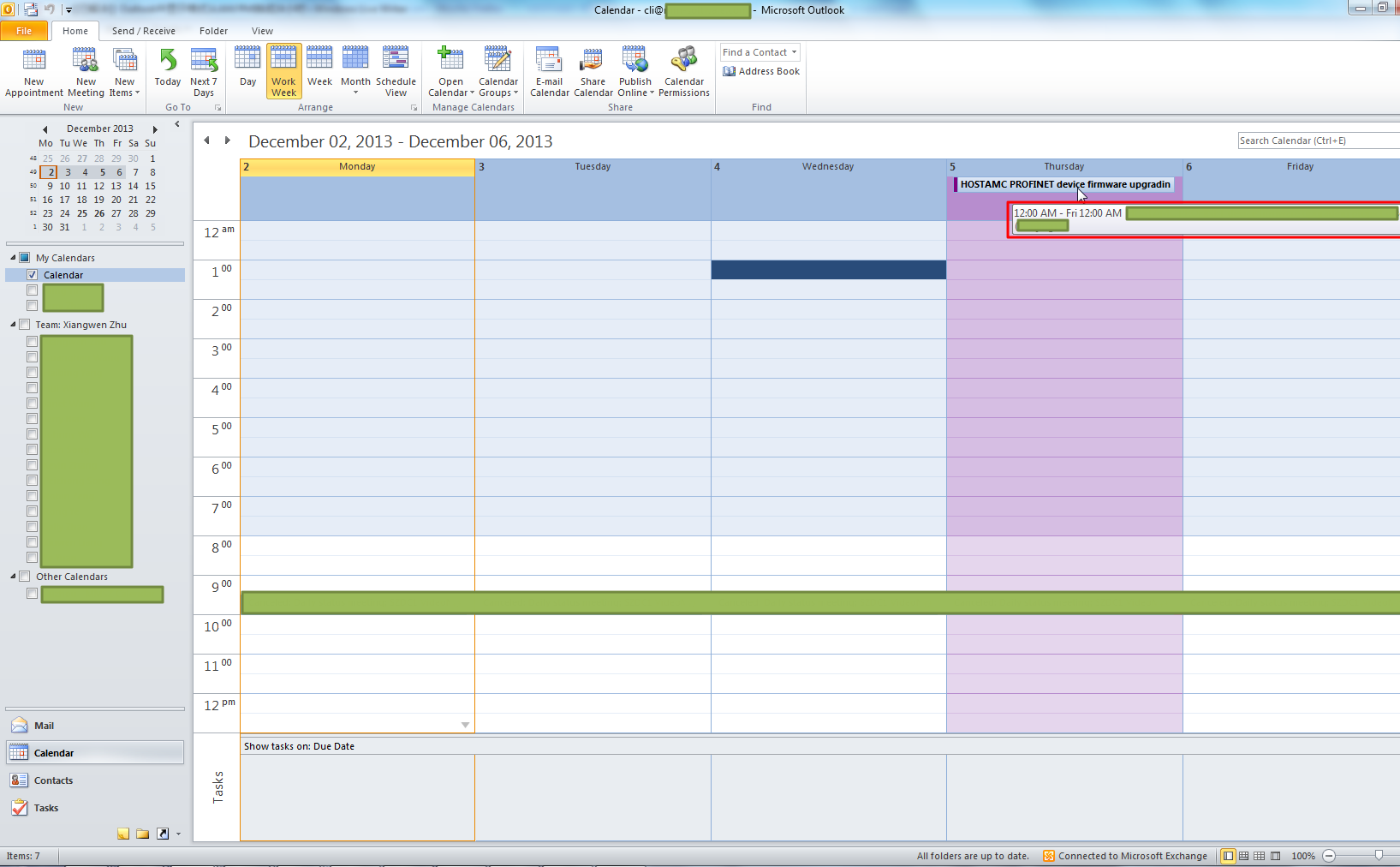1400x867 pixels.
Task: Open navigation pane button options arrow
Action: [x=178, y=834]
